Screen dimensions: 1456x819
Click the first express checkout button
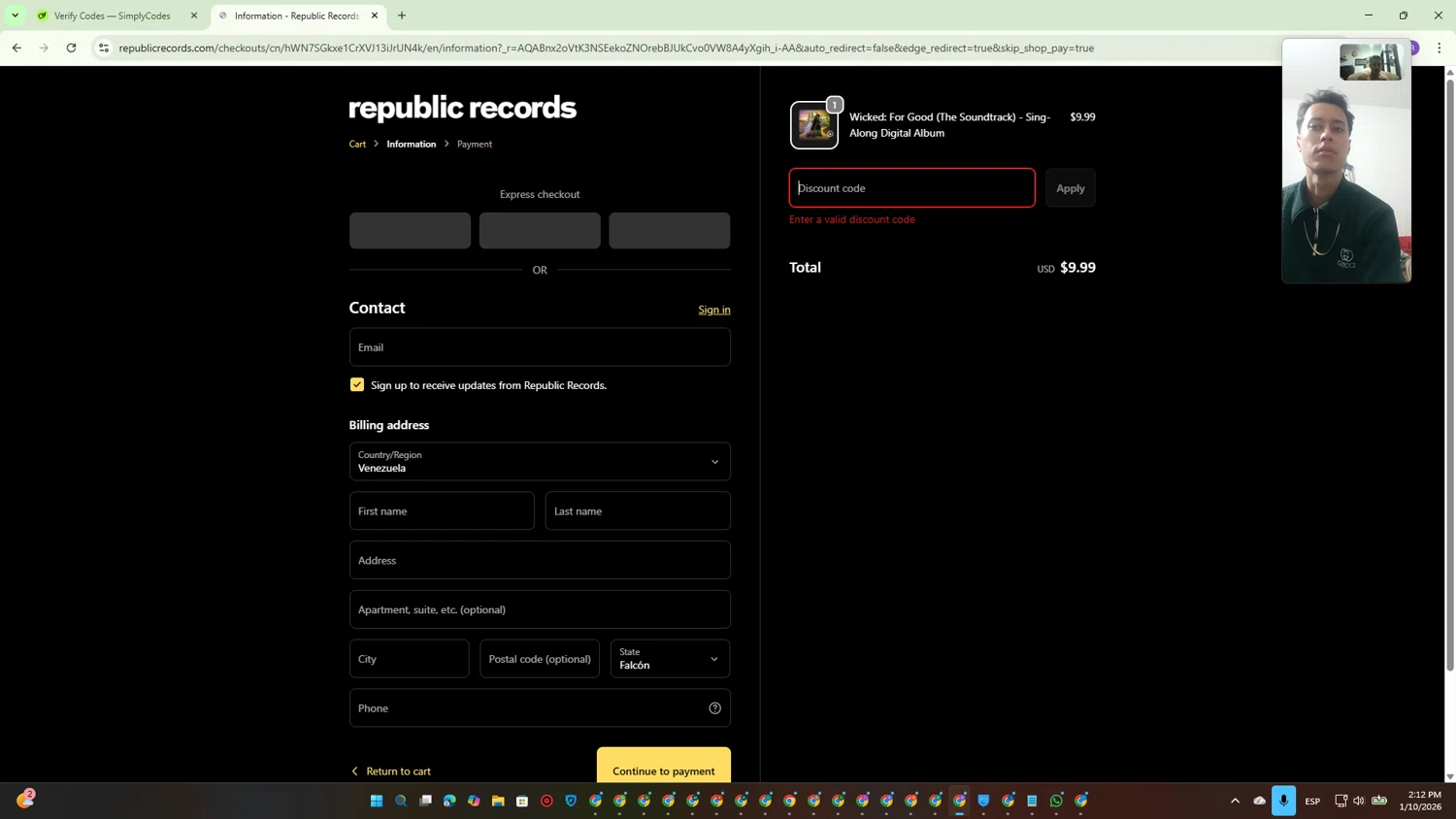[x=410, y=231]
